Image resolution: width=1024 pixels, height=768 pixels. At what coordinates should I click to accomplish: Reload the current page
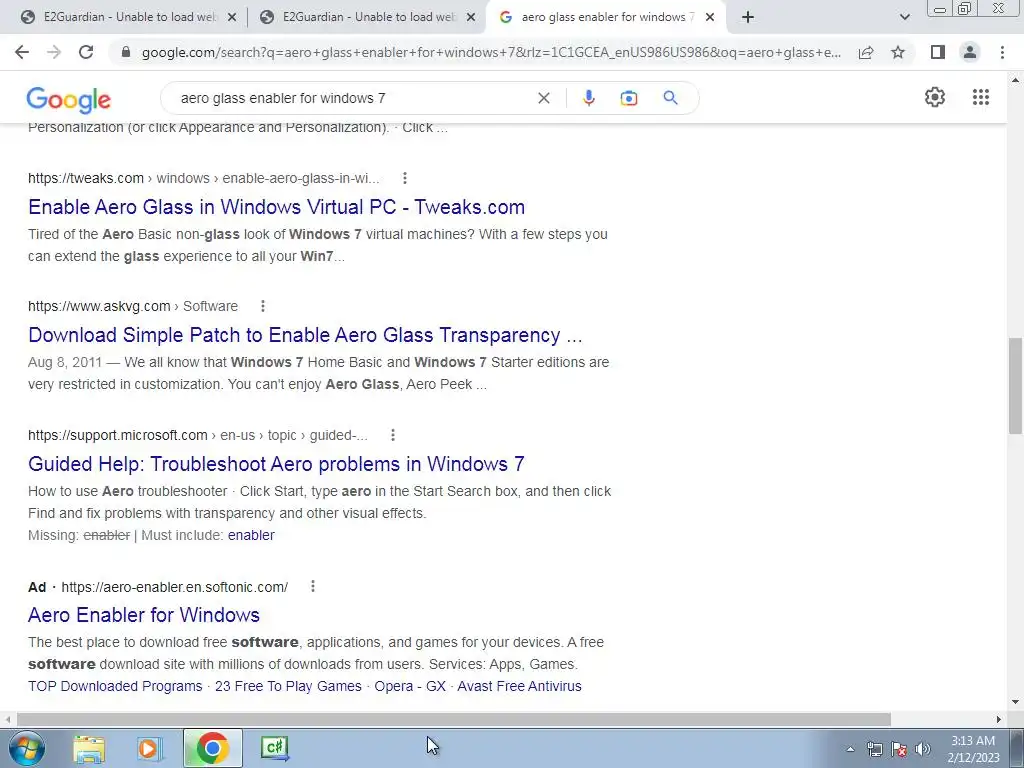(x=86, y=52)
